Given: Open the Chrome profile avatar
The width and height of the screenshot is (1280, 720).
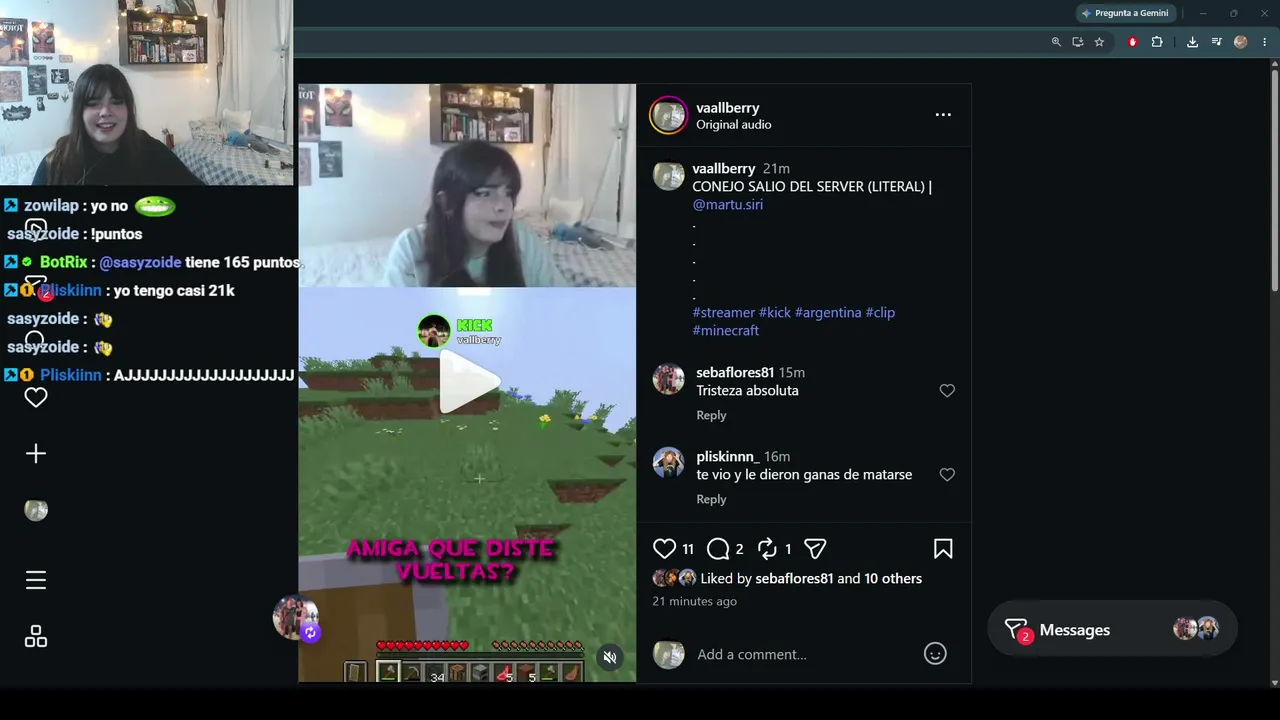Looking at the screenshot, I should [1241, 42].
